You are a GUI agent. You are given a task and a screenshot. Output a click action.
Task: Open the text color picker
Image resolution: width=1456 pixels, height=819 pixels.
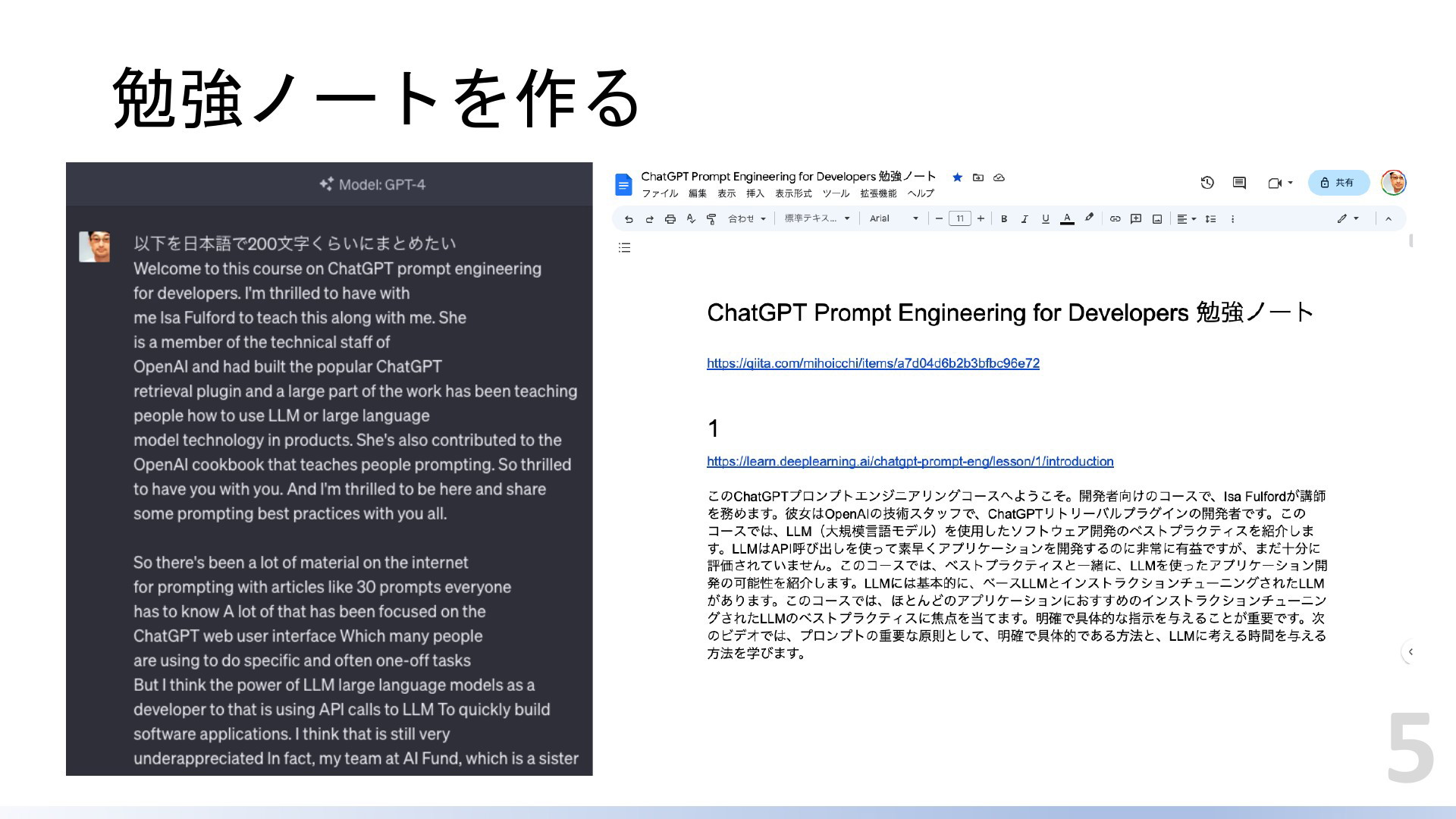pos(1067,219)
